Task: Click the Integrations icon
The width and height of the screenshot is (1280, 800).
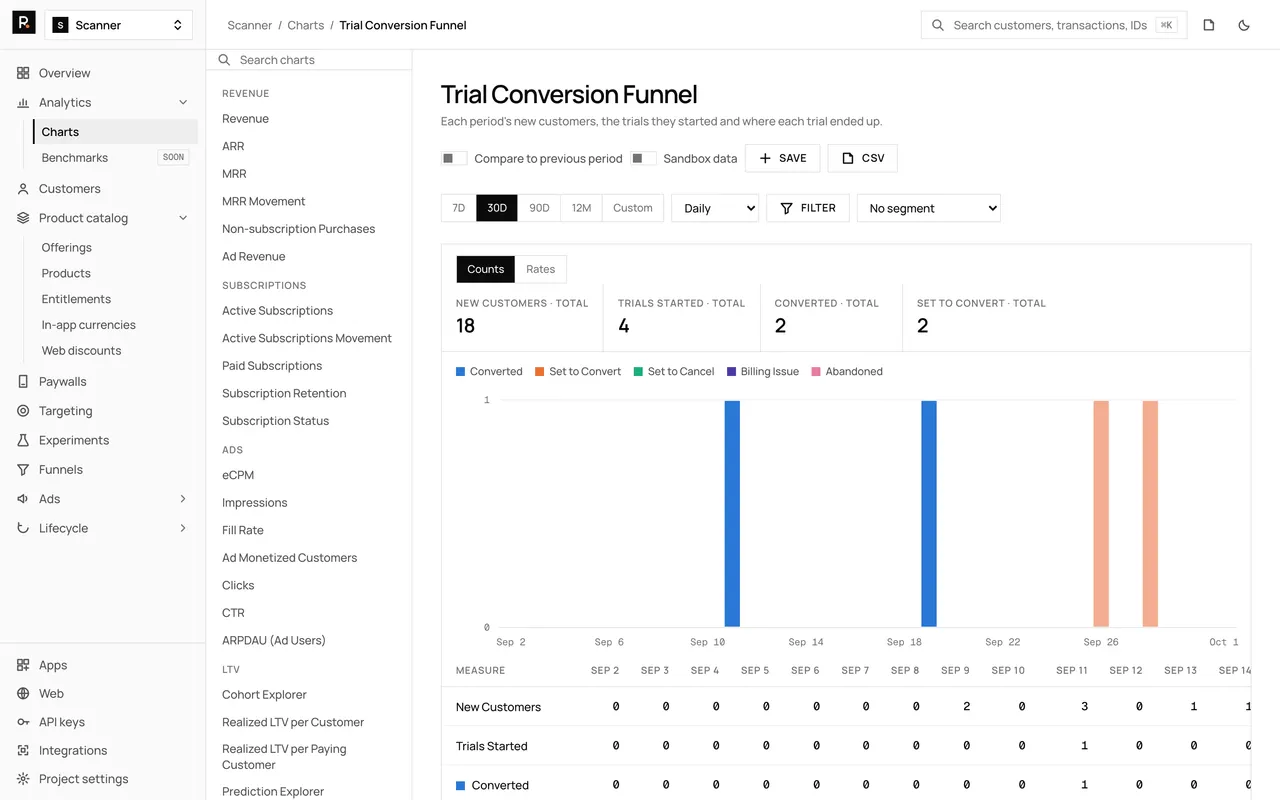Action: [x=23, y=750]
